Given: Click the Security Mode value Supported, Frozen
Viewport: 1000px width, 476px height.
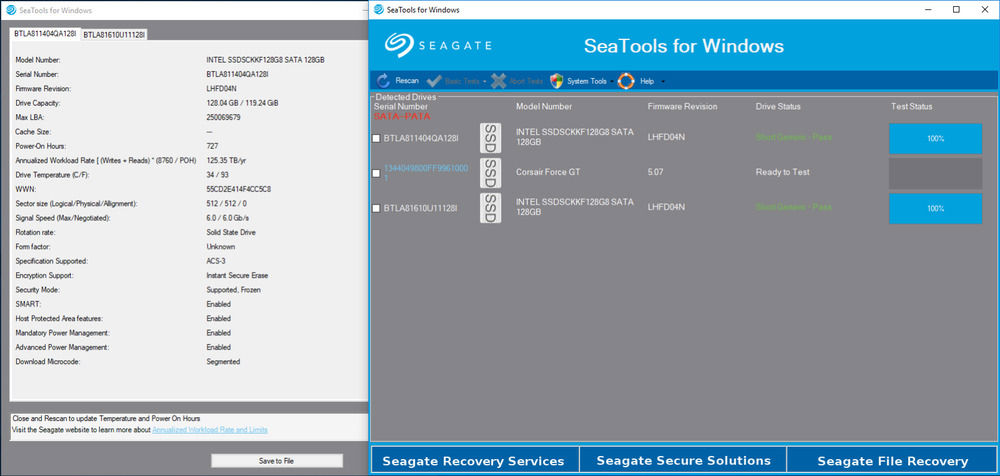Looking at the screenshot, I should tap(233, 290).
